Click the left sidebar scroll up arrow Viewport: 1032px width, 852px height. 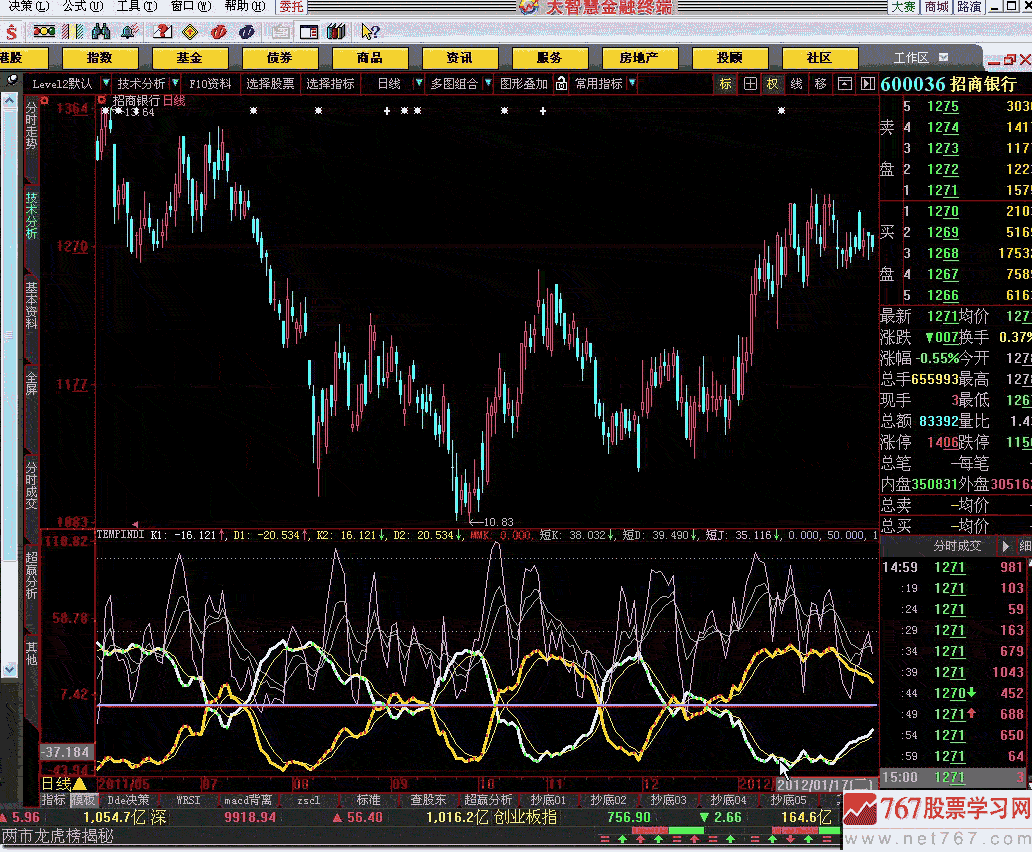tap(9, 101)
